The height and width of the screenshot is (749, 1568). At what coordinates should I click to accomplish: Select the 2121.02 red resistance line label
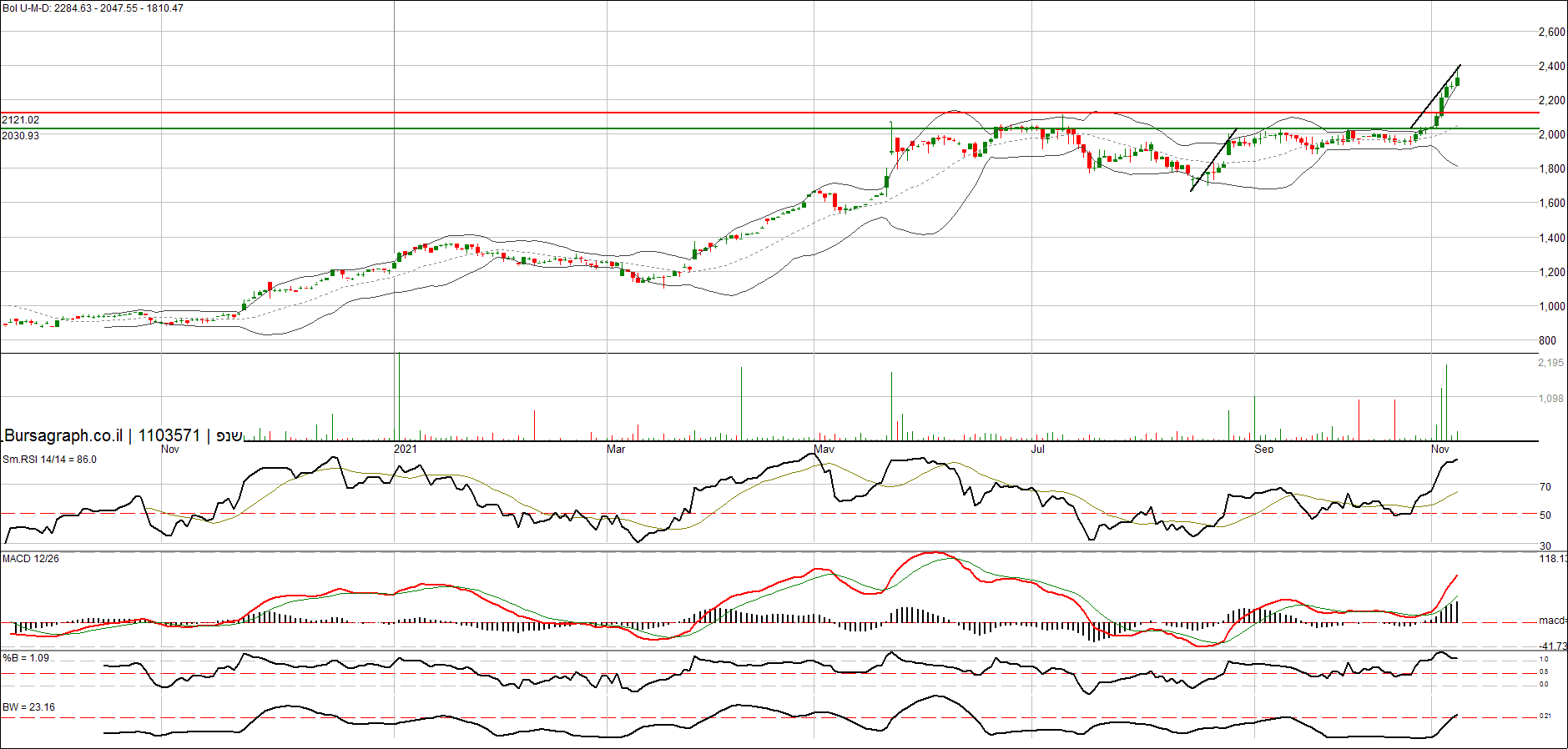point(21,120)
